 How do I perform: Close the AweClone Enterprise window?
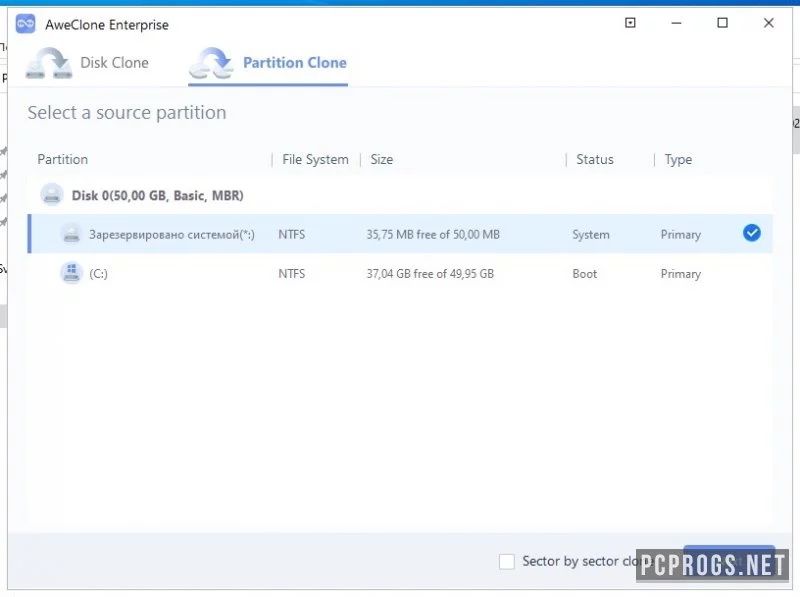(768, 23)
